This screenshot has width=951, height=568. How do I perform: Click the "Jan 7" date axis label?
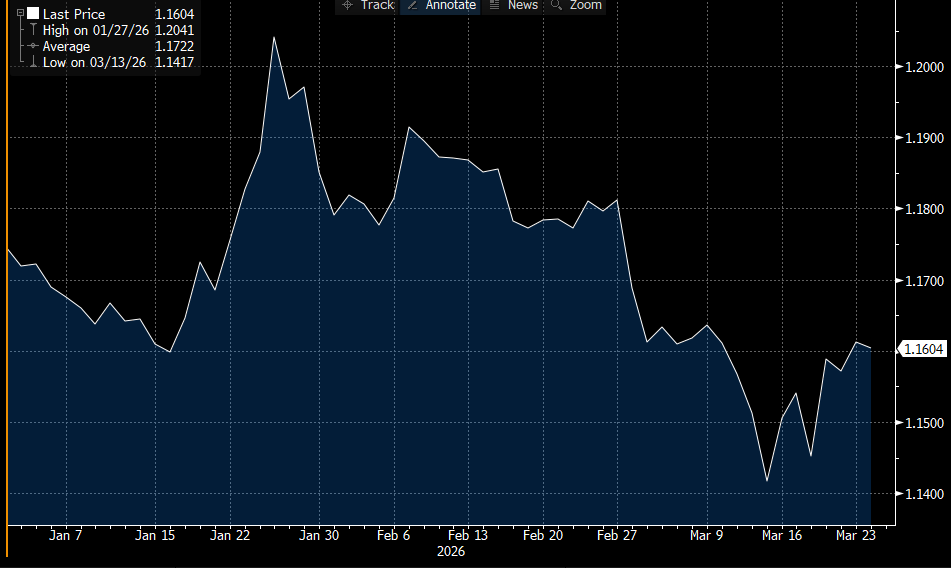(66, 535)
